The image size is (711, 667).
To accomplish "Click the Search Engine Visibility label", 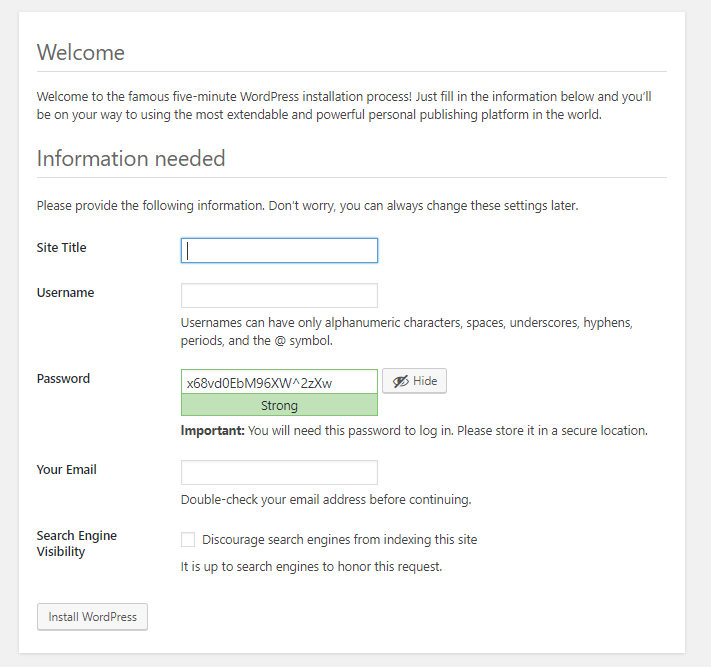I will tap(77, 544).
